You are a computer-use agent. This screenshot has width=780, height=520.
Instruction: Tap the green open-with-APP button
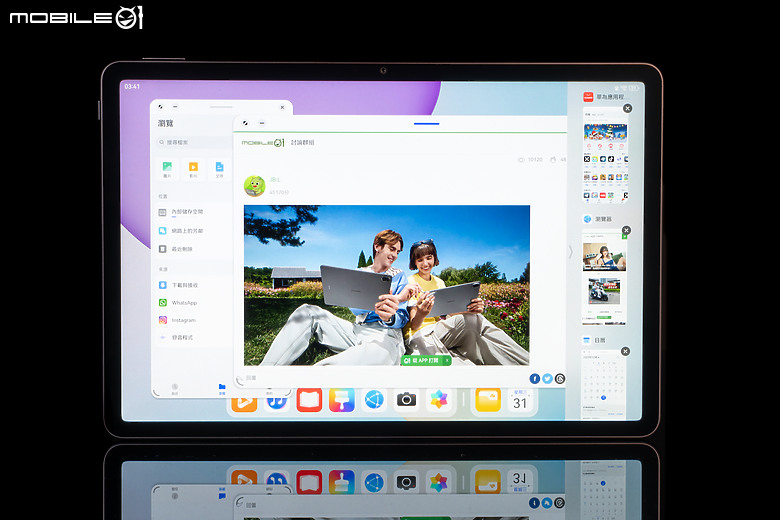[422, 360]
